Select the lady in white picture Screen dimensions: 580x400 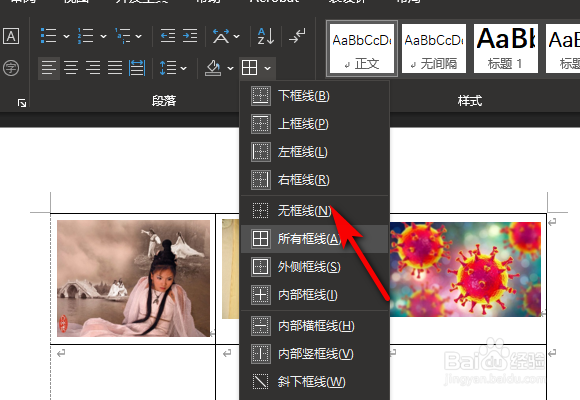click(134, 278)
